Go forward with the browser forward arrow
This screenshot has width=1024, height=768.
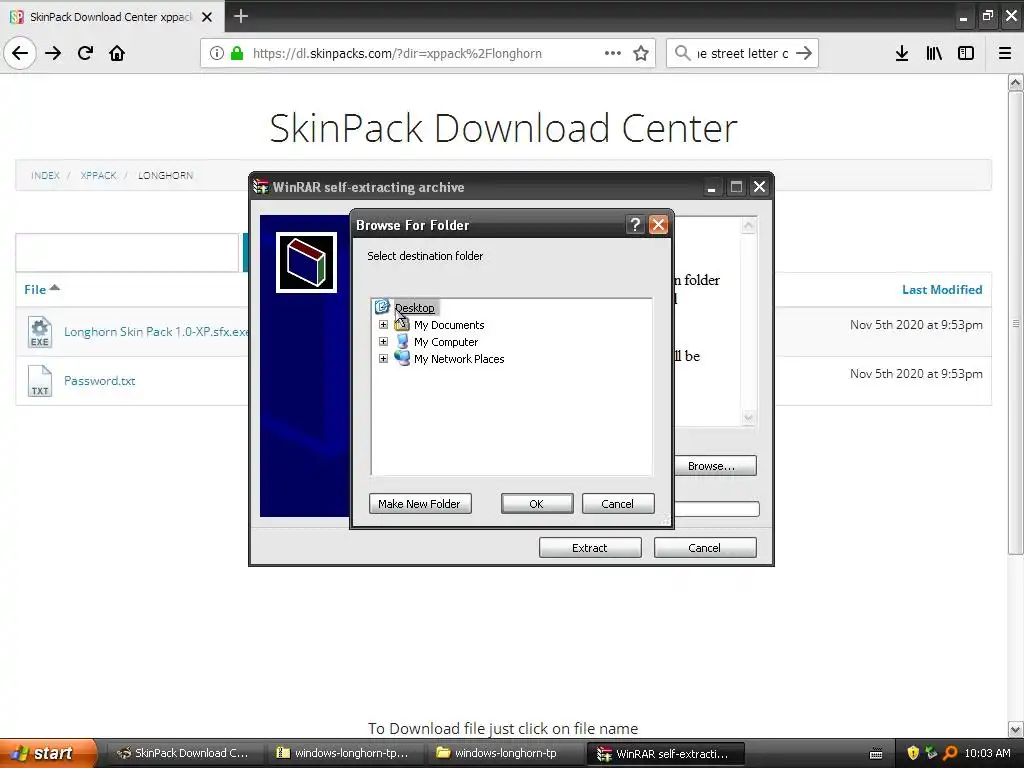tap(53, 53)
